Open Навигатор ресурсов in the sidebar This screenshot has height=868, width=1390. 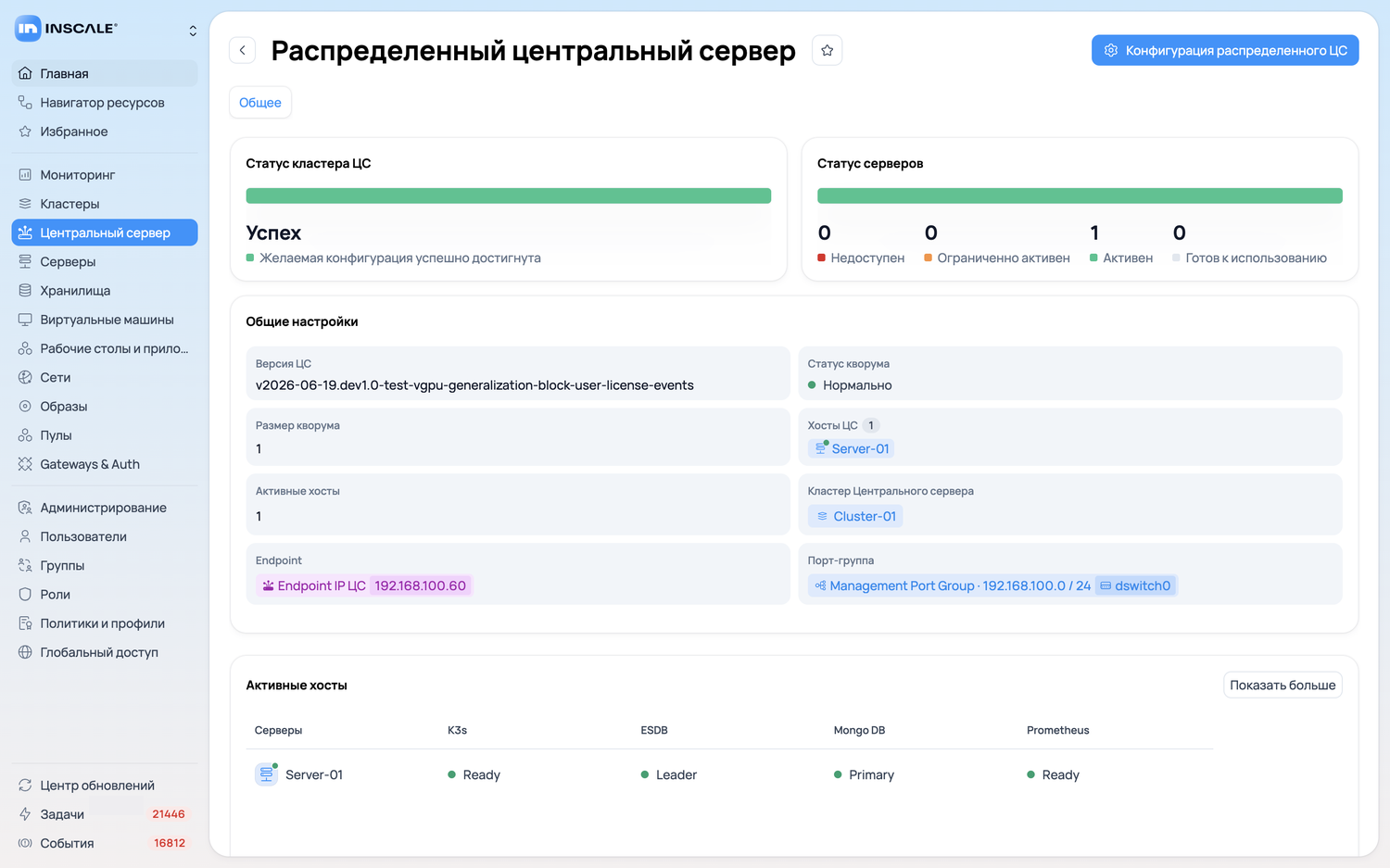[105, 103]
